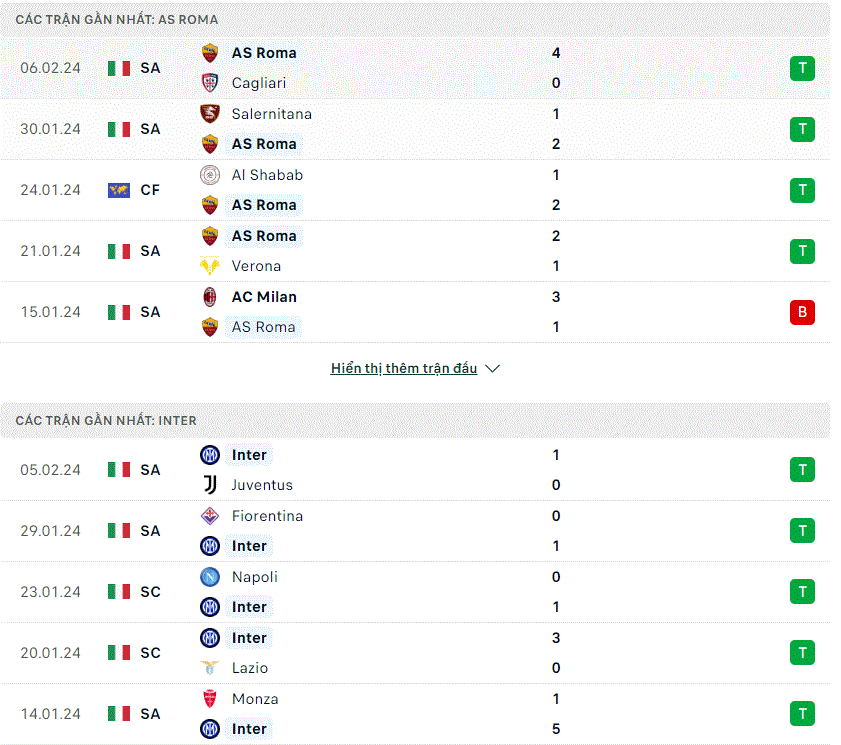Click the Salernitana team logo
The image size is (841, 745).
(210, 114)
